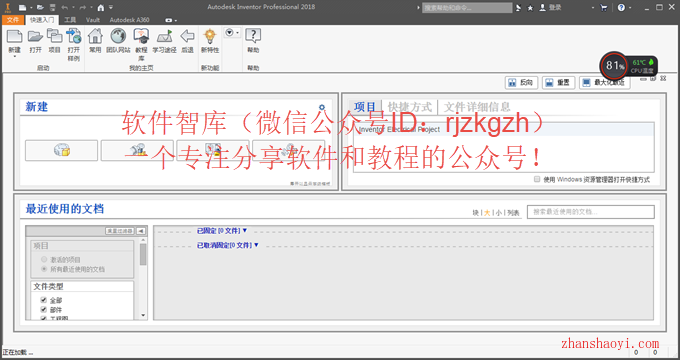Collapse the 已取消固定 [0 文件] section arrow

tap(256, 245)
